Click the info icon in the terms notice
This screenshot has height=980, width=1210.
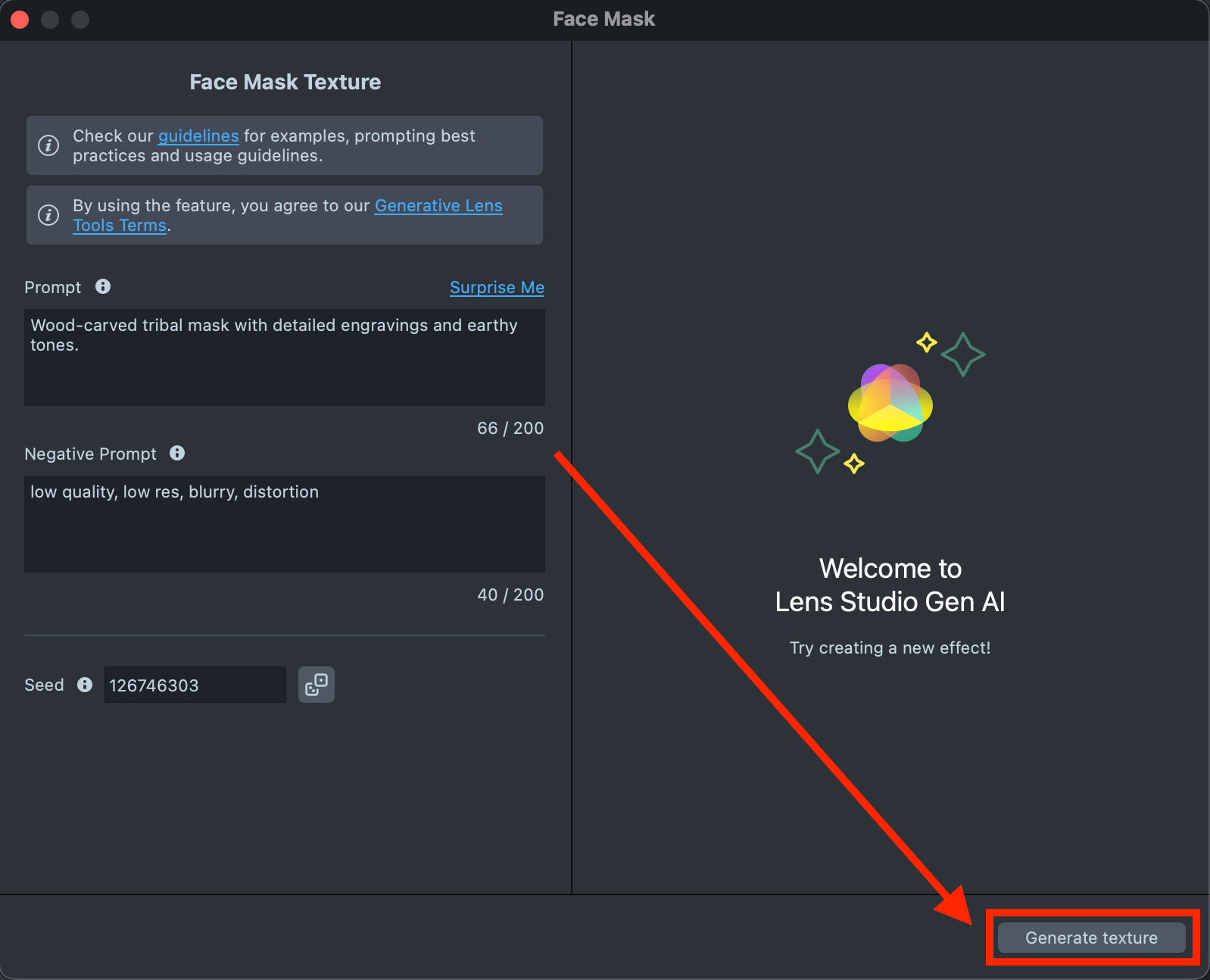click(x=48, y=215)
